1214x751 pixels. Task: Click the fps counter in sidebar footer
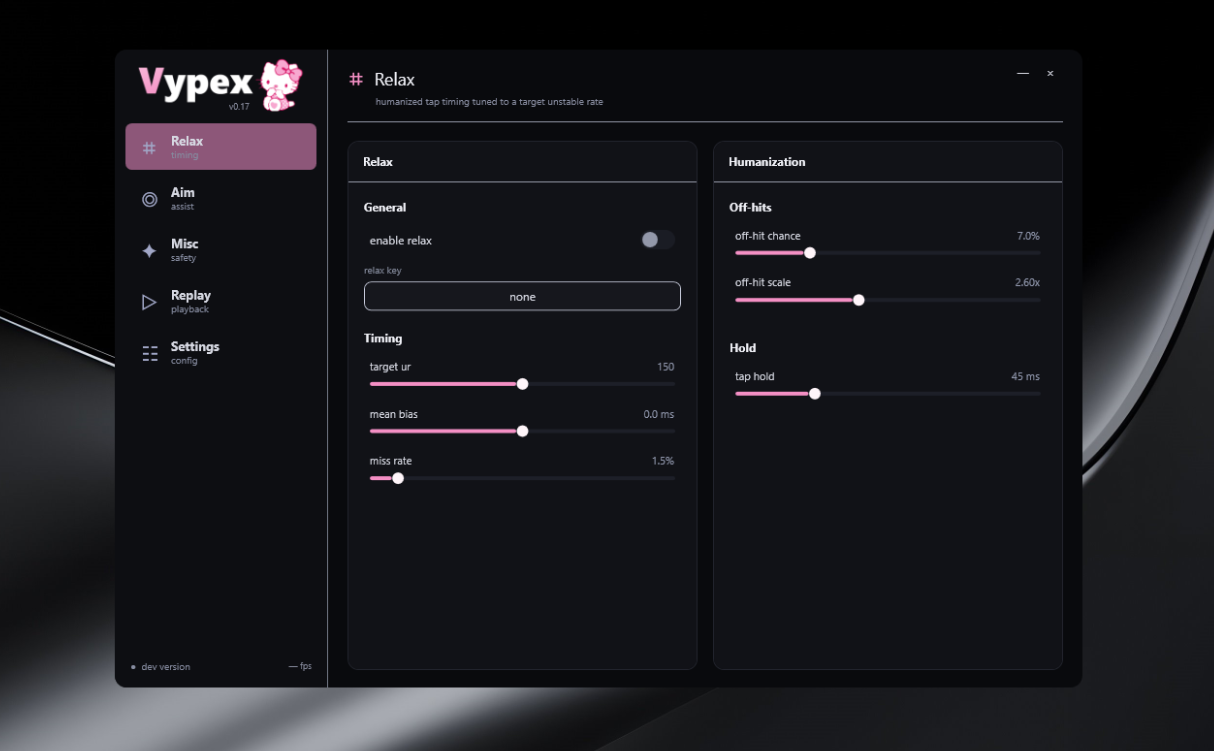coord(300,666)
